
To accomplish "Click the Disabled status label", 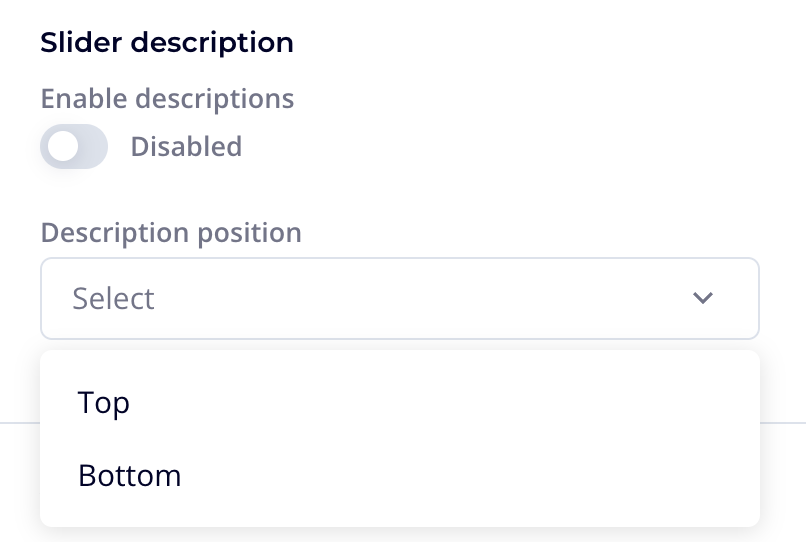I will tap(186, 147).
